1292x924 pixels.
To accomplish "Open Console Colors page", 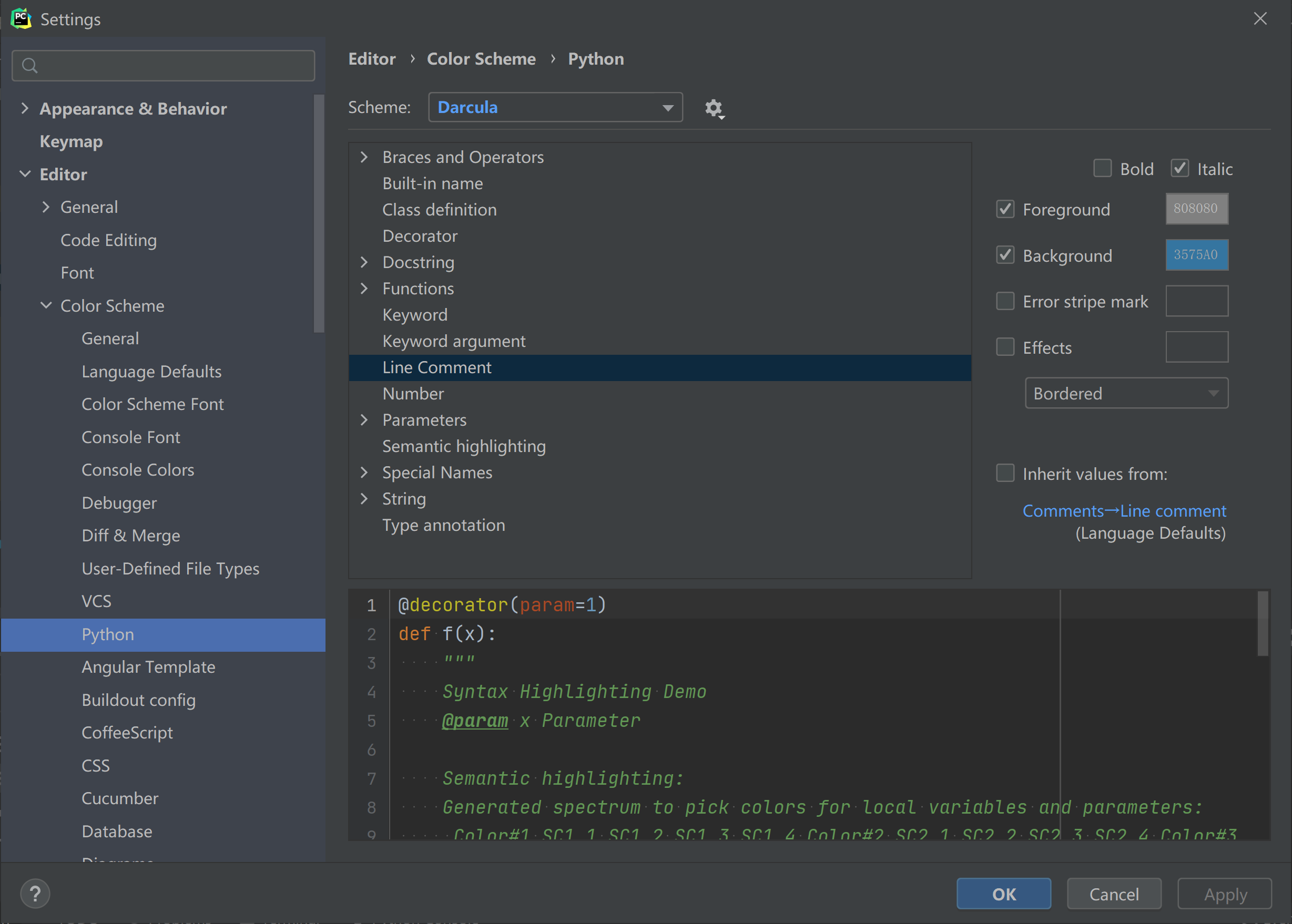I will 138,470.
